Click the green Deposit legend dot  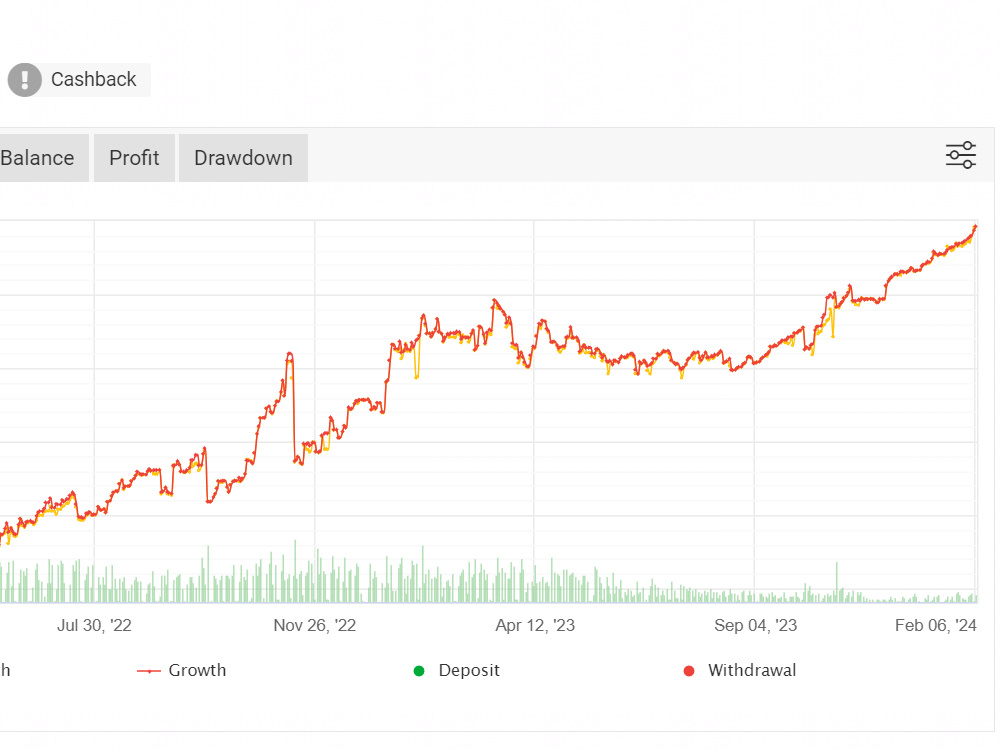coord(419,671)
